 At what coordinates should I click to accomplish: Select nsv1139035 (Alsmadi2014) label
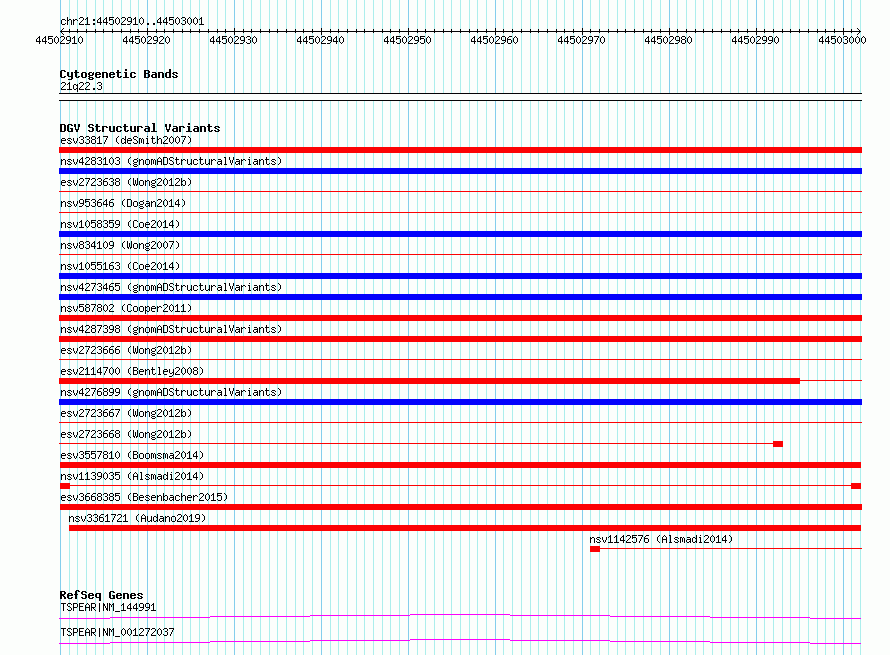[x=132, y=476]
